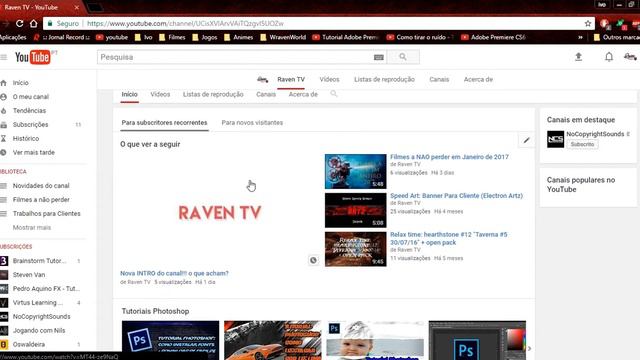Image resolution: width=640 pixels, height=360 pixels.
Task: Click the upload video icon
Action: tap(578, 57)
